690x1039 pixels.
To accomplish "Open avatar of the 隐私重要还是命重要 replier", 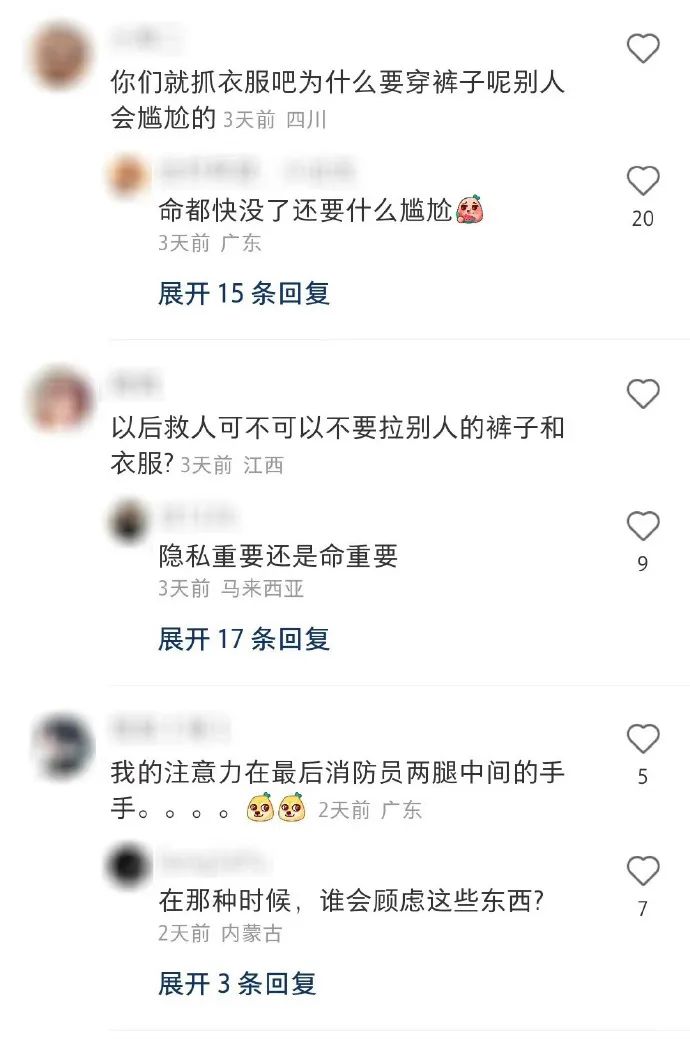I will pos(128,521).
